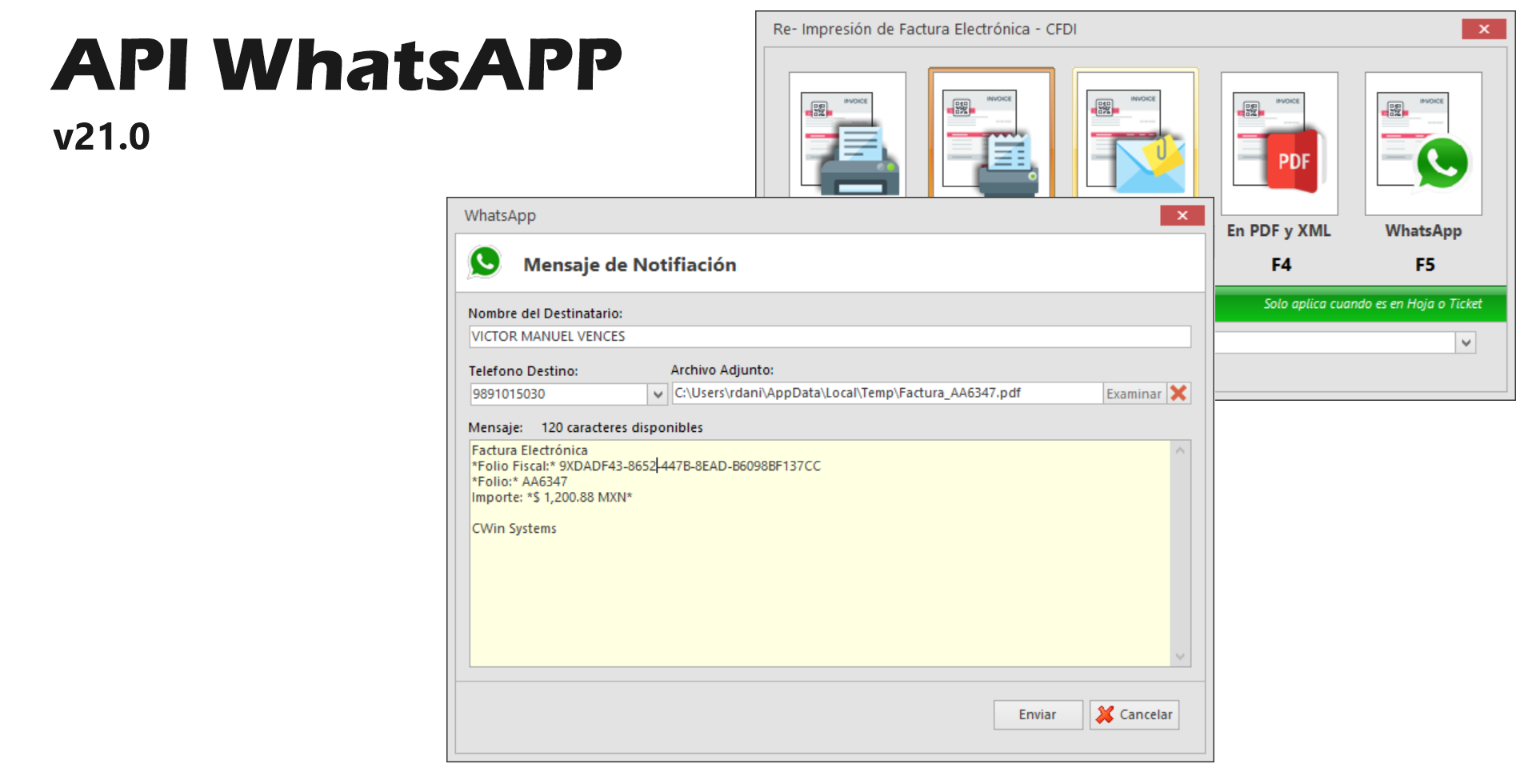Image resolution: width=1536 pixels, height=784 pixels.
Task: Click the F4 shortcut label
Action: (x=1281, y=265)
